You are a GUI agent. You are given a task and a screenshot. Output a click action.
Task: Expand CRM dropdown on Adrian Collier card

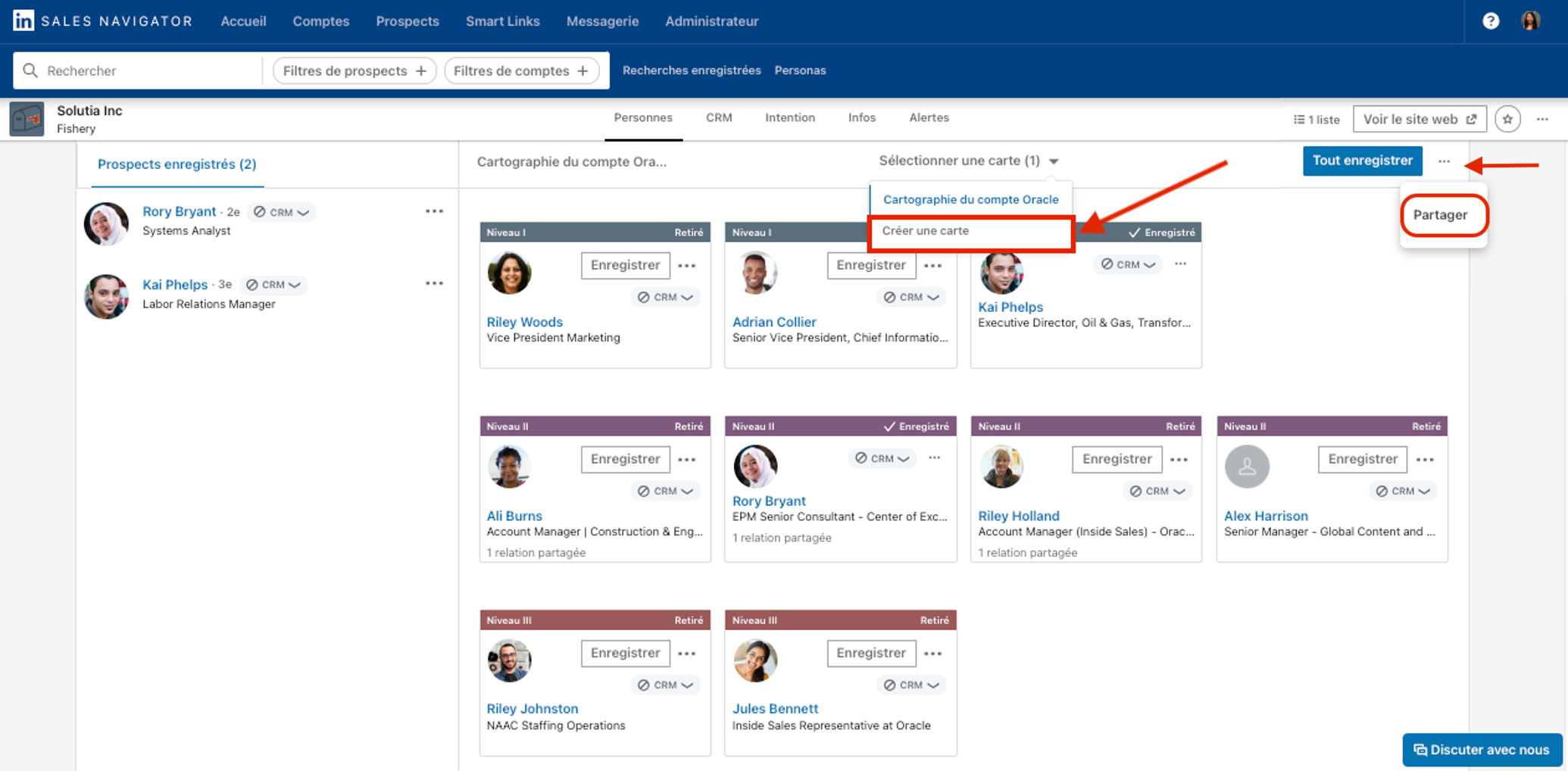coord(911,297)
